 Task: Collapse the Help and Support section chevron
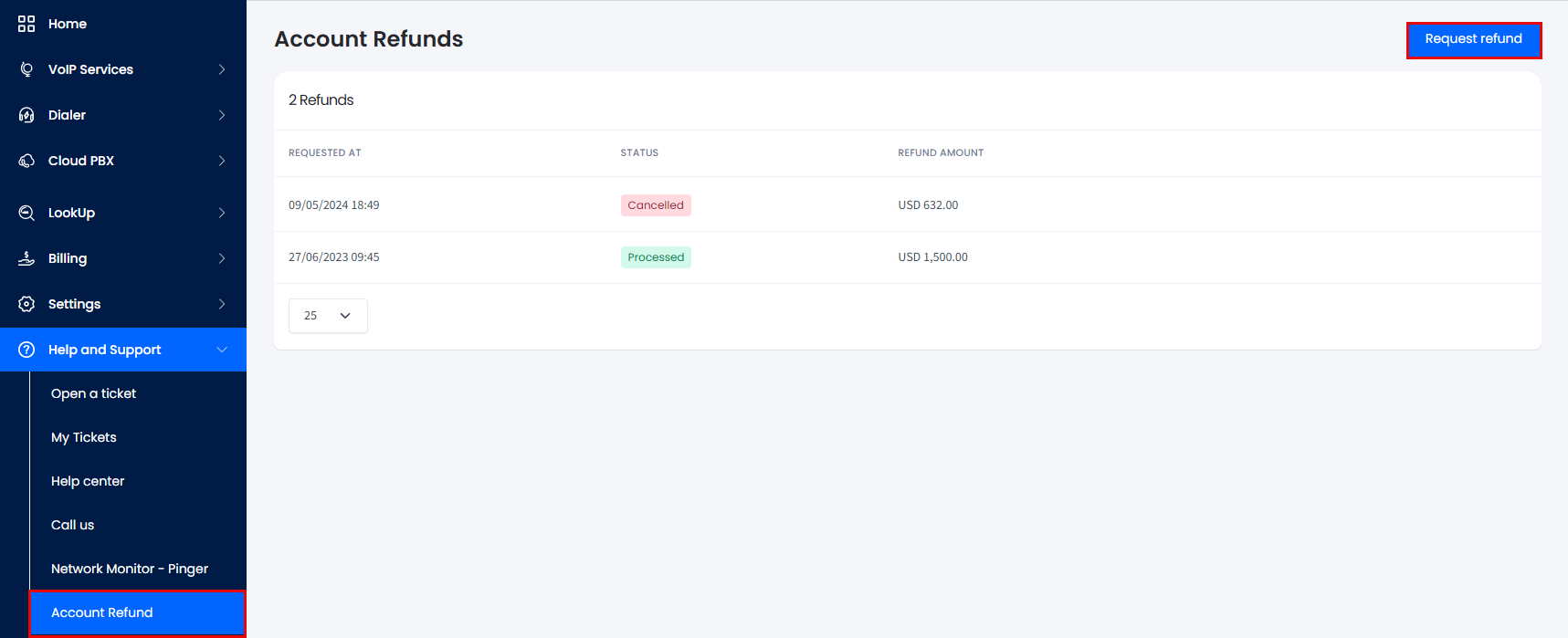tap(222, 350)
